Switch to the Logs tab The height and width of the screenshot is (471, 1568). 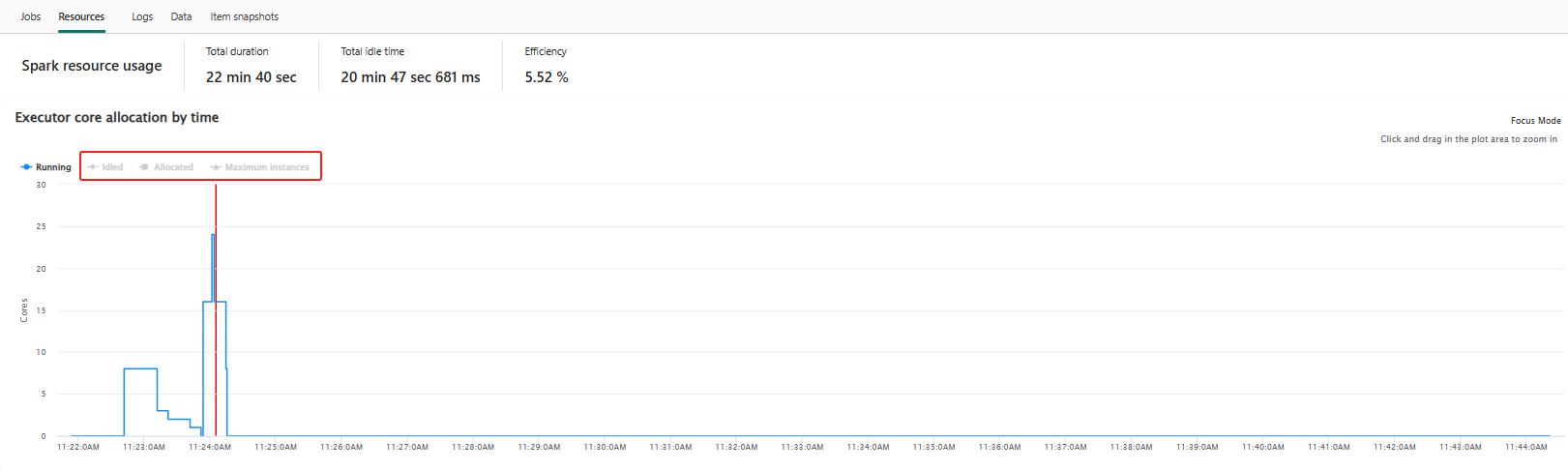click(x=142, y=16)
